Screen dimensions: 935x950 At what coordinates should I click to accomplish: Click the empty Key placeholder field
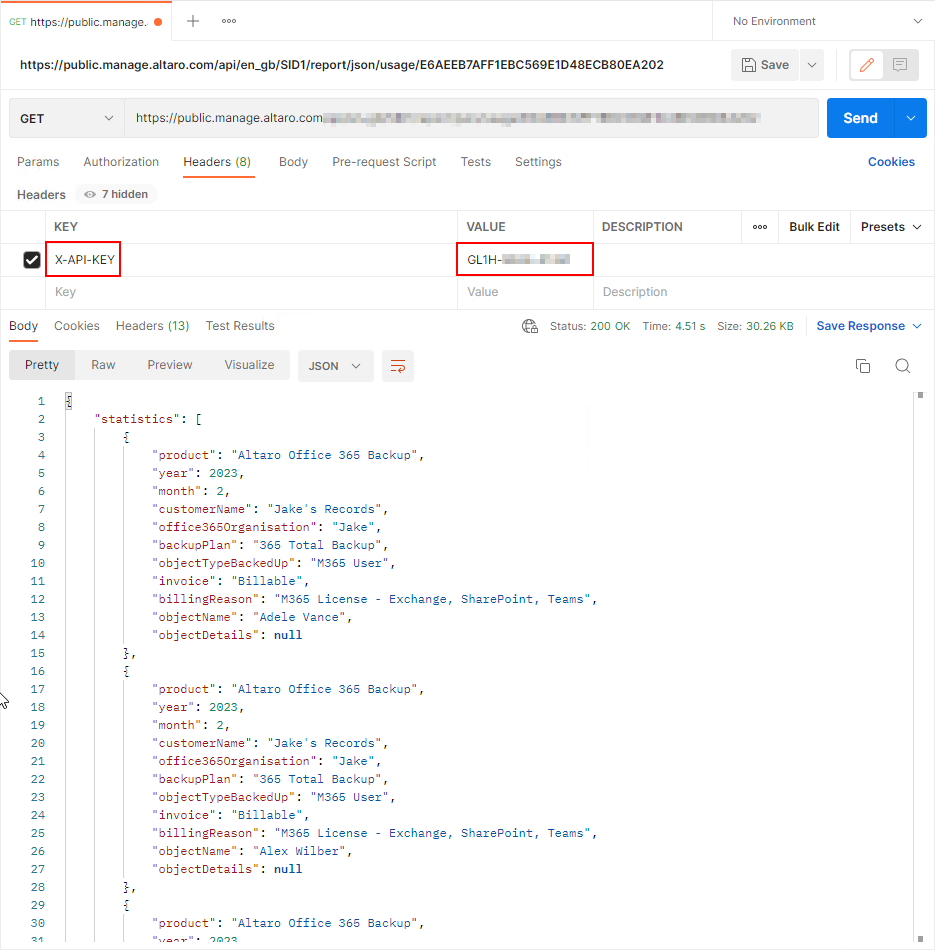[x=251, y=292]
